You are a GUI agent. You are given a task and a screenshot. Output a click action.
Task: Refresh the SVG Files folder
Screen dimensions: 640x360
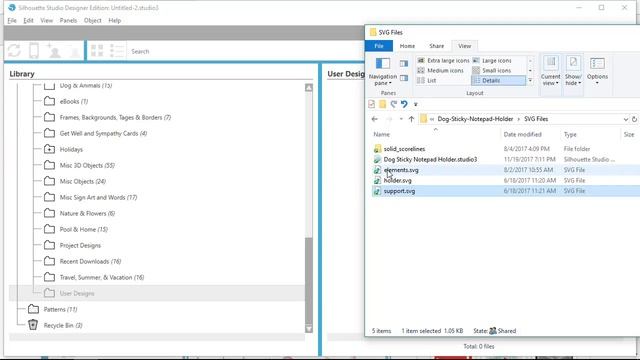(634, 119)
